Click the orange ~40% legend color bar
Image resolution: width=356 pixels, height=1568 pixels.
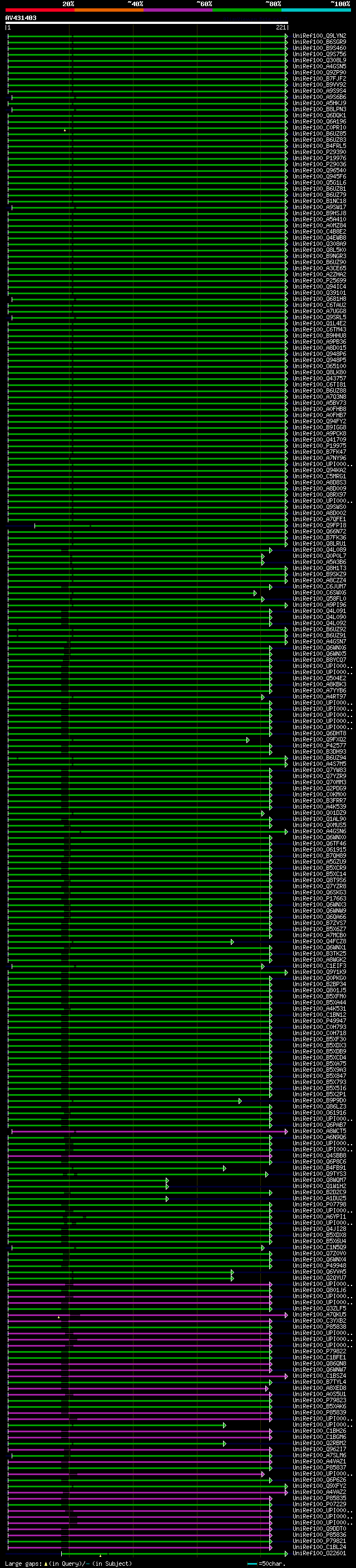click(x=109, y=10)
